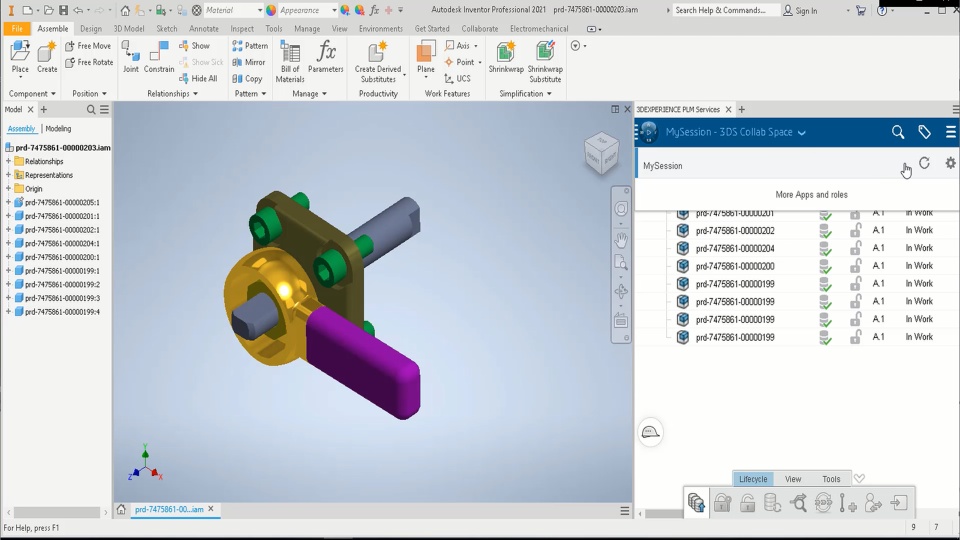The width and height of the screenshot is (960, 540).
Task: Click More Apps and roles
Action: coord(811,195)
